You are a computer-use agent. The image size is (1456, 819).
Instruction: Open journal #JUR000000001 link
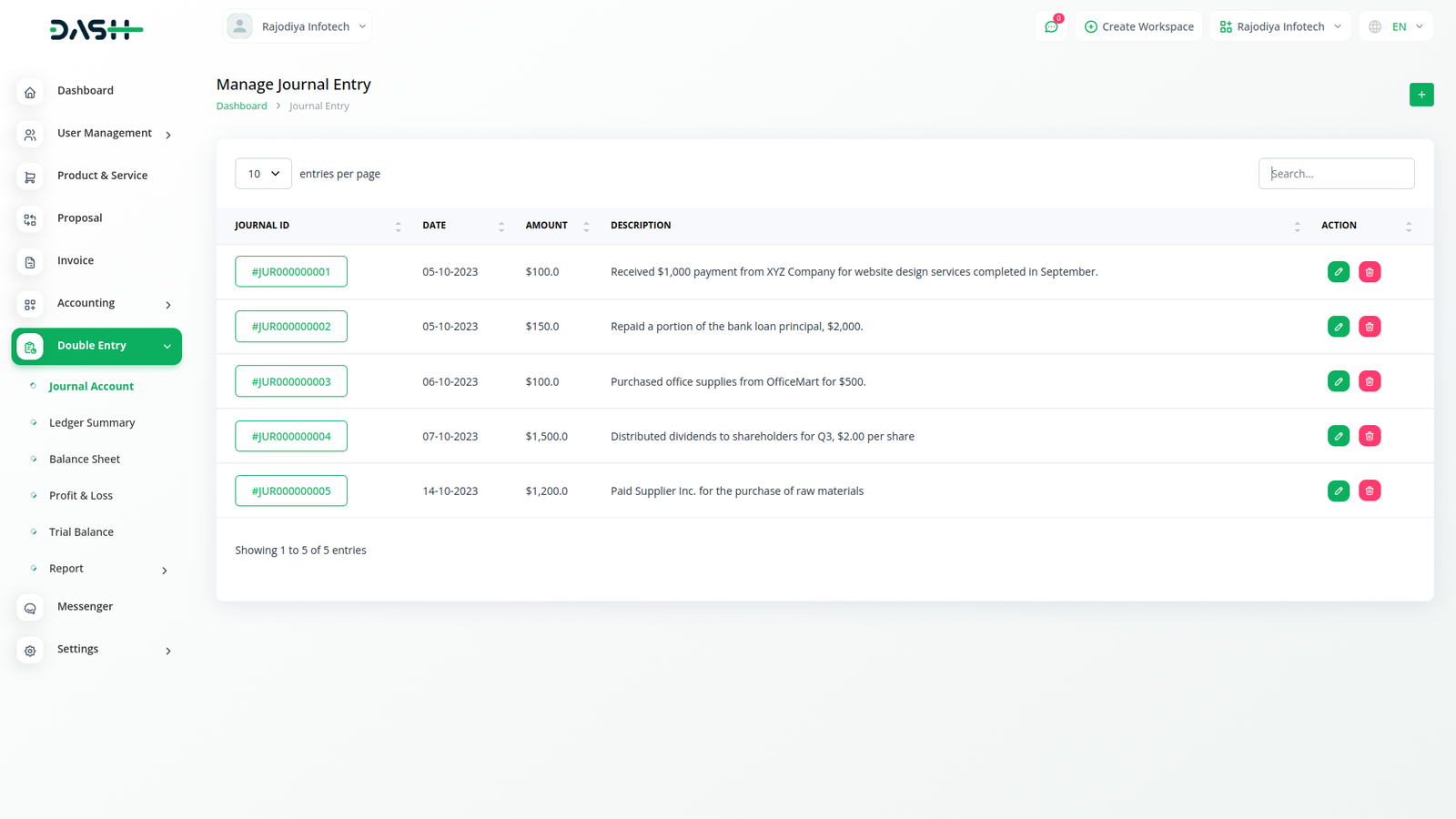click(291, 272)
